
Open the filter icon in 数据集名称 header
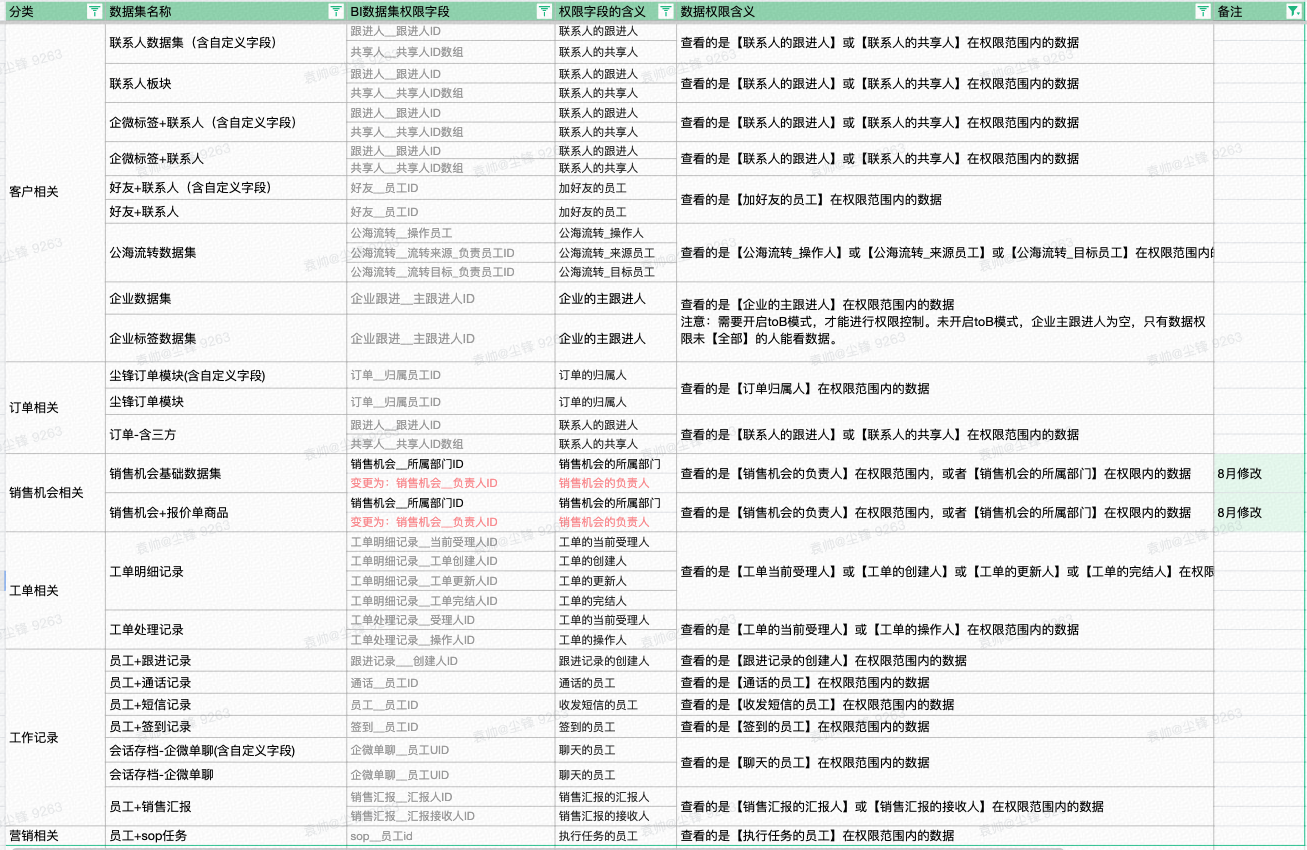pos(335,11)
